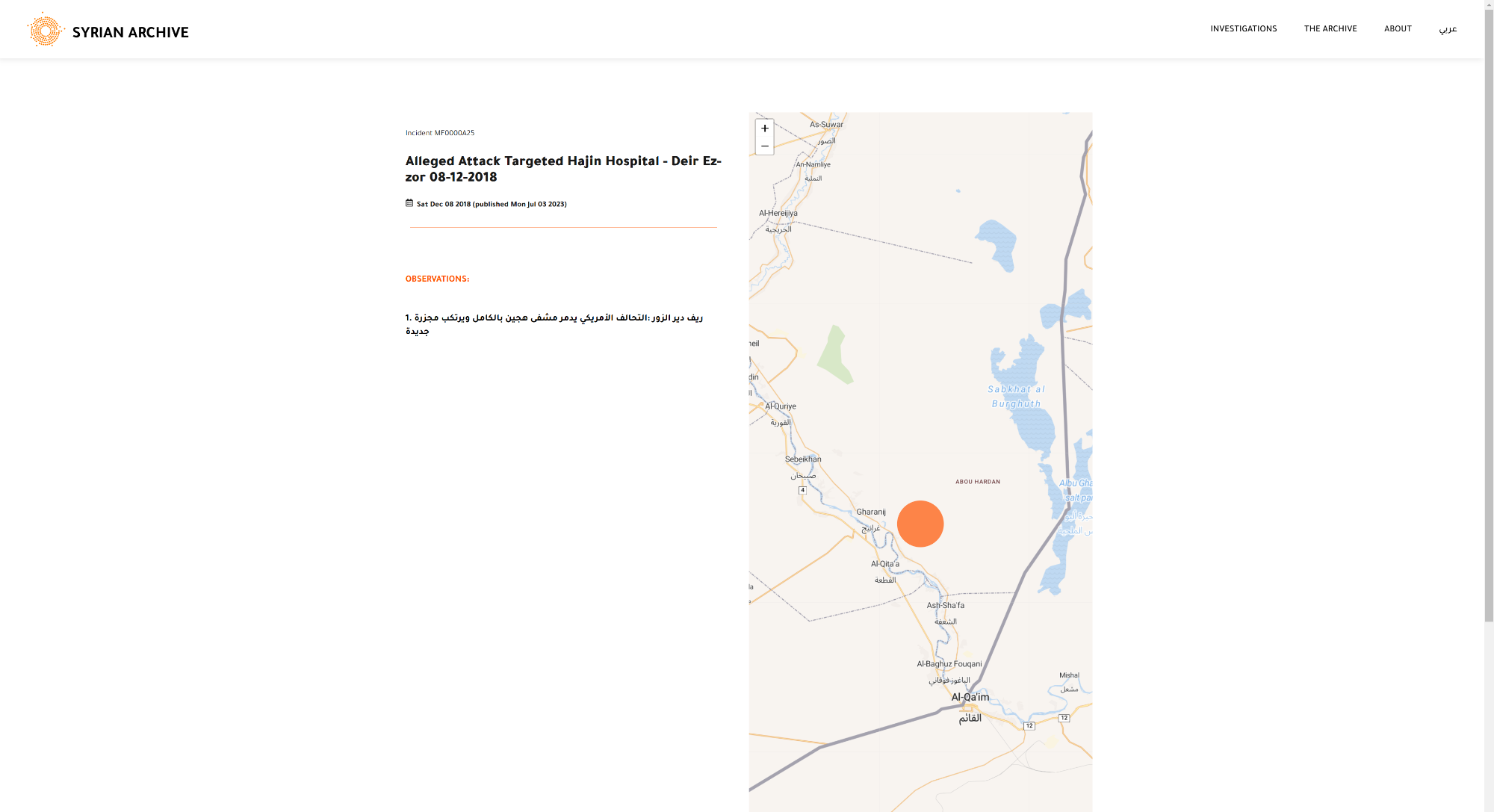This screenshot has width=1494, height=812.
Task: Switch the site language to عربي
Action: 1448,29
